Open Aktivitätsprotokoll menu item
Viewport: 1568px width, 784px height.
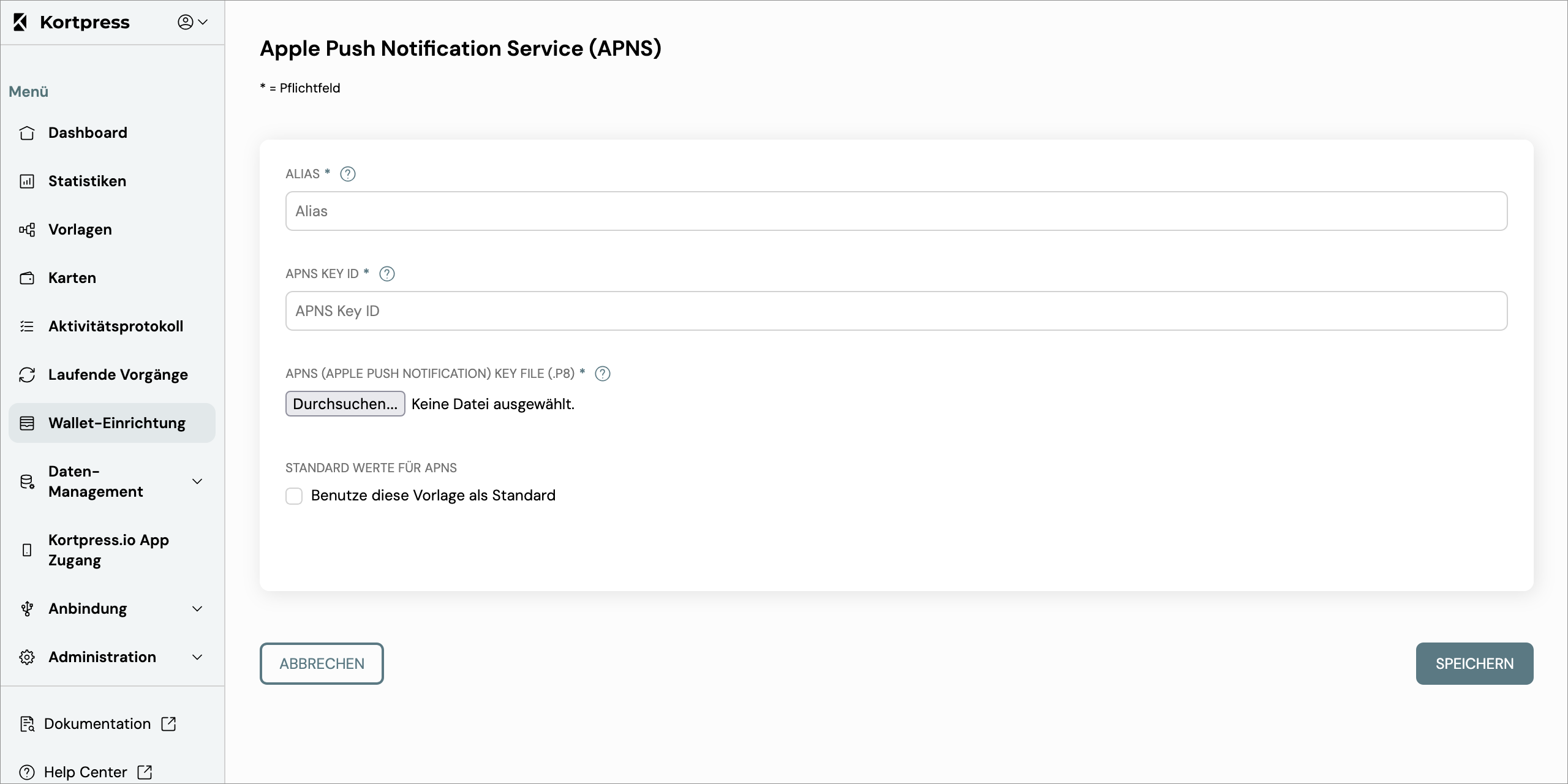pos(112,326)
